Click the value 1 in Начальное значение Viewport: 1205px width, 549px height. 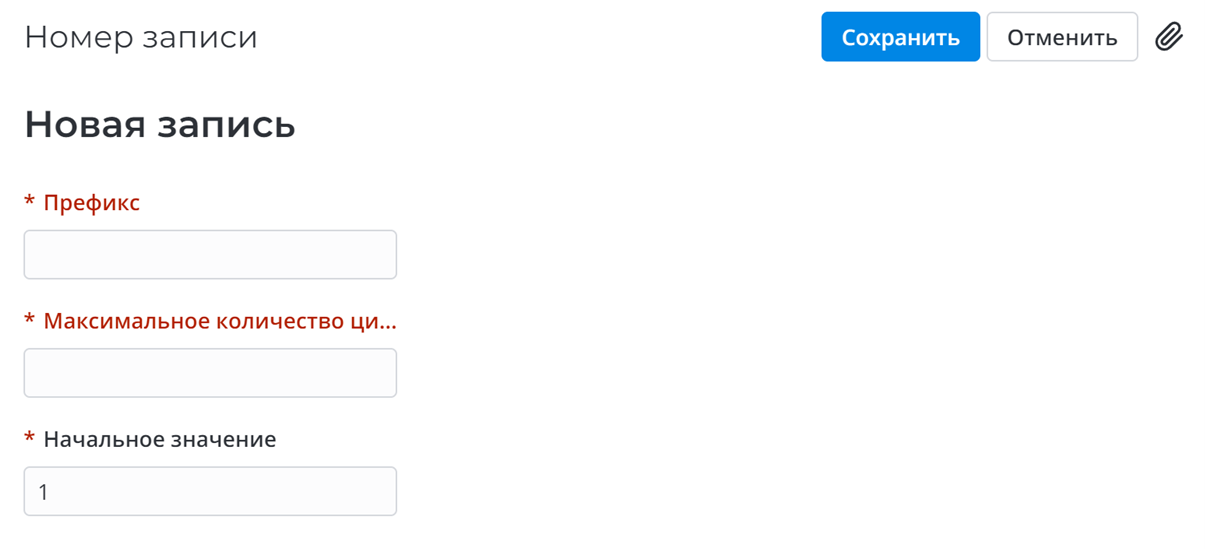tap(43, 492)
